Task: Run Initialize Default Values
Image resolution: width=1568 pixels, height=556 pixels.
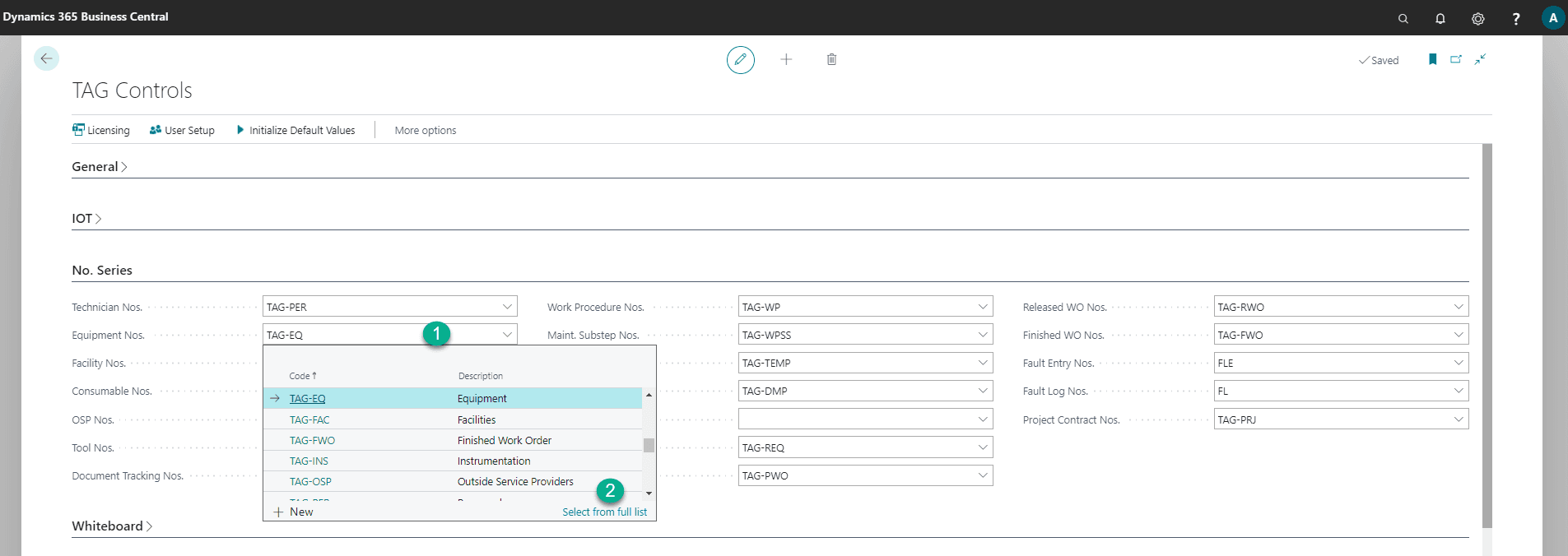Action: click(295, 130)
